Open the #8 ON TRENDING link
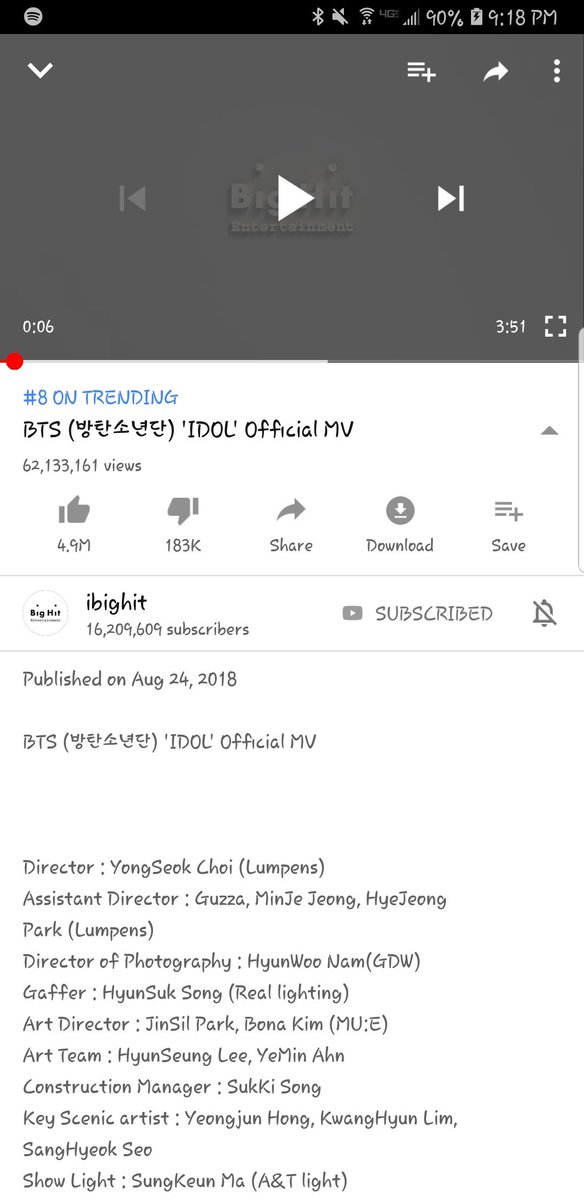Image resolution: width=584 pixels, height=1200 pixels. coord(100,397)
